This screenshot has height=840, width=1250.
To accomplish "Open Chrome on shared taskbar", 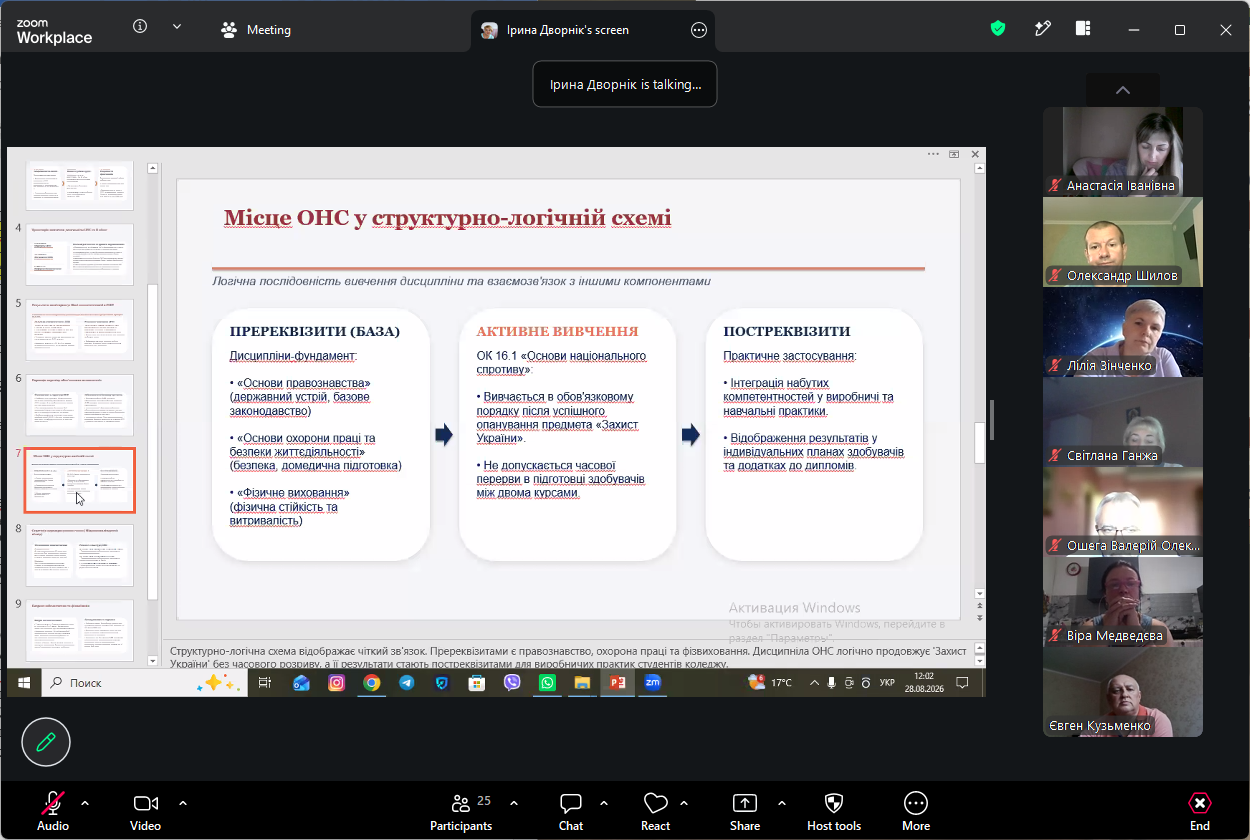I will (371, 683).
